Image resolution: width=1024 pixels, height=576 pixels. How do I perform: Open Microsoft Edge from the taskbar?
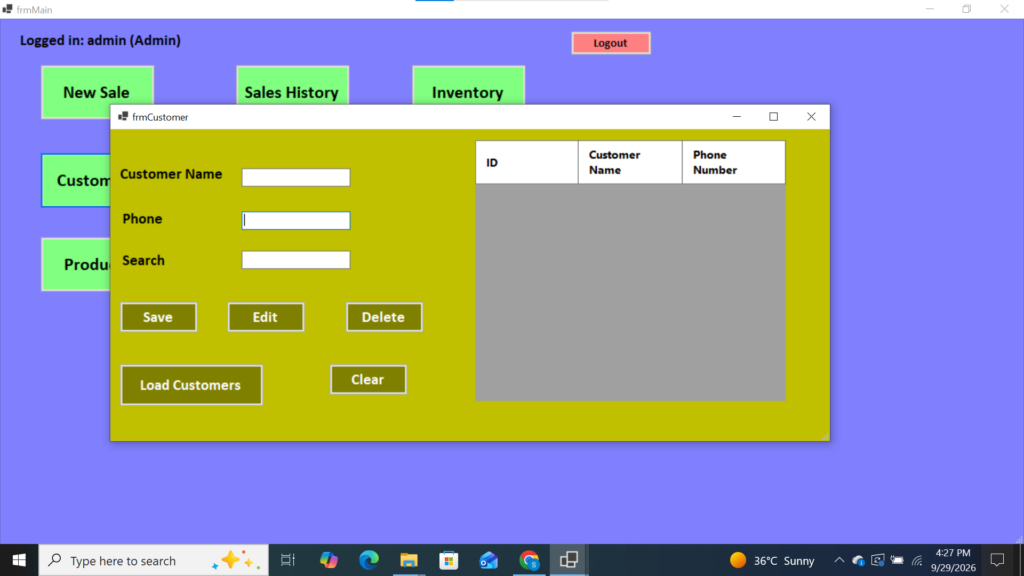pyautogui.click(x=368, y=560)
